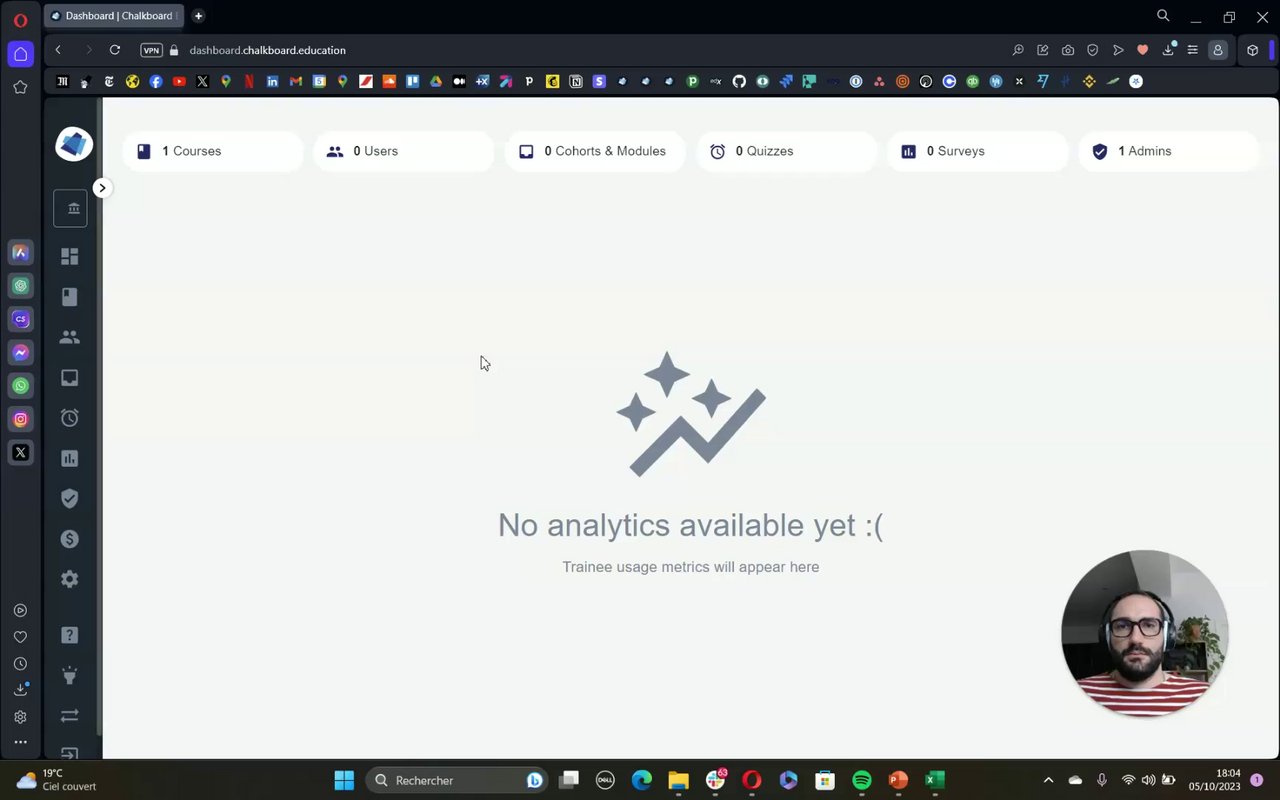1280x800 pixels.
Task: Click the Chalkboard logo at sidebar top
Action: (x=74, y=144)
